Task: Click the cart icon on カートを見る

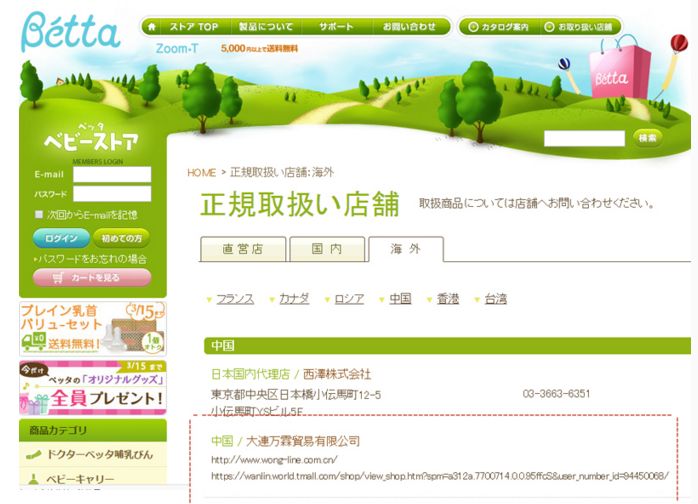Action: tap(58, 278)
